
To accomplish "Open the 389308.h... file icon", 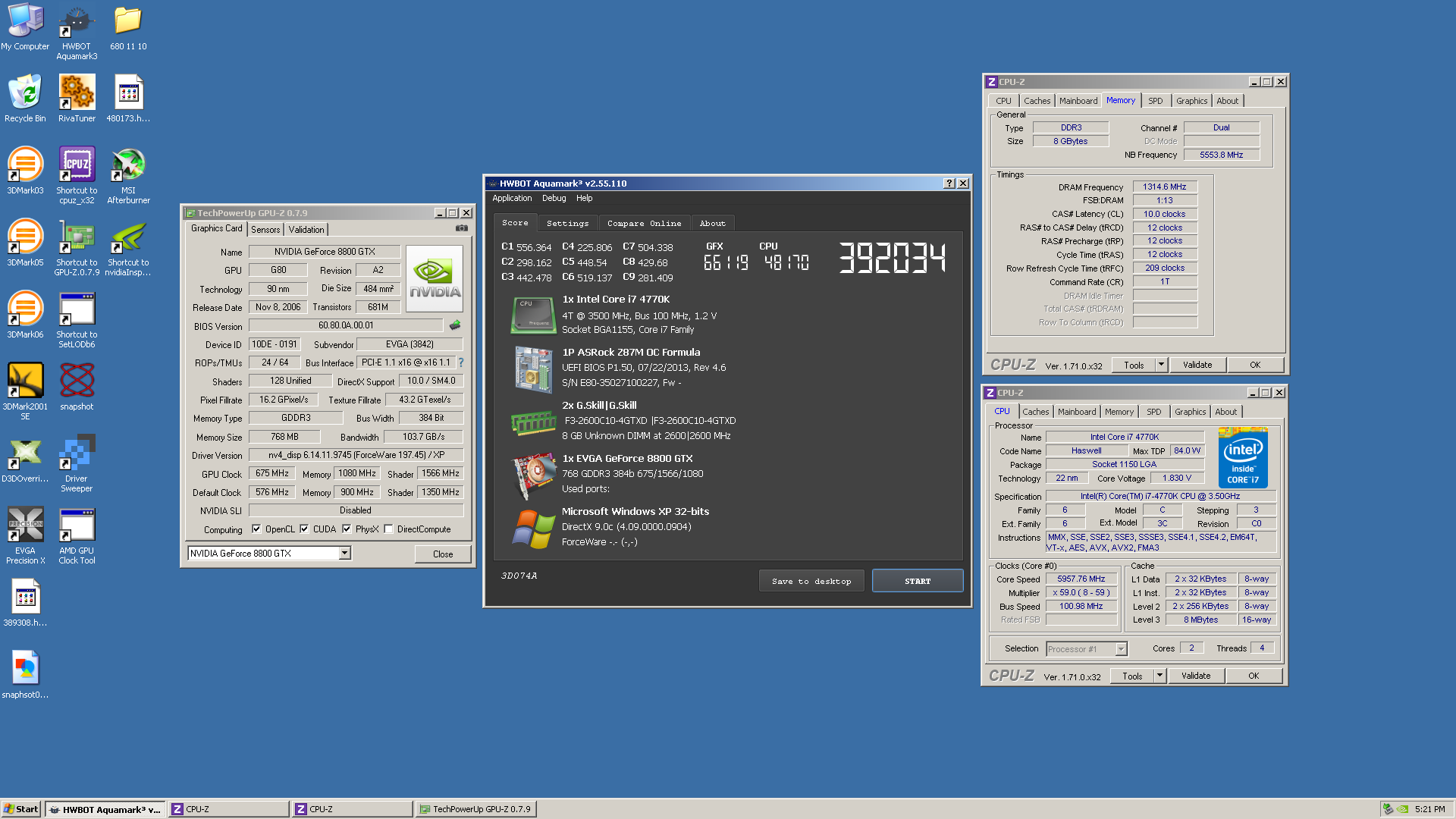I will click(x=25, y=603).
